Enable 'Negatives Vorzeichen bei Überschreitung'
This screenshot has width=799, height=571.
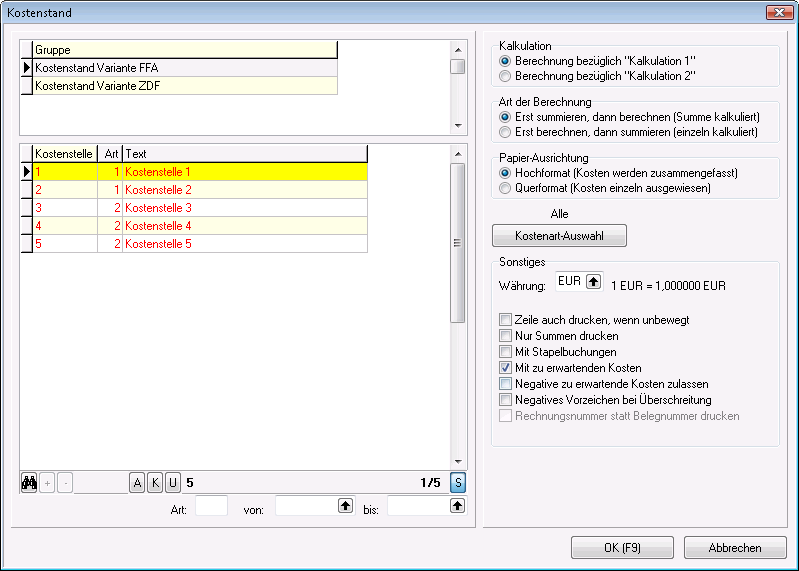(x=505, y=400)
